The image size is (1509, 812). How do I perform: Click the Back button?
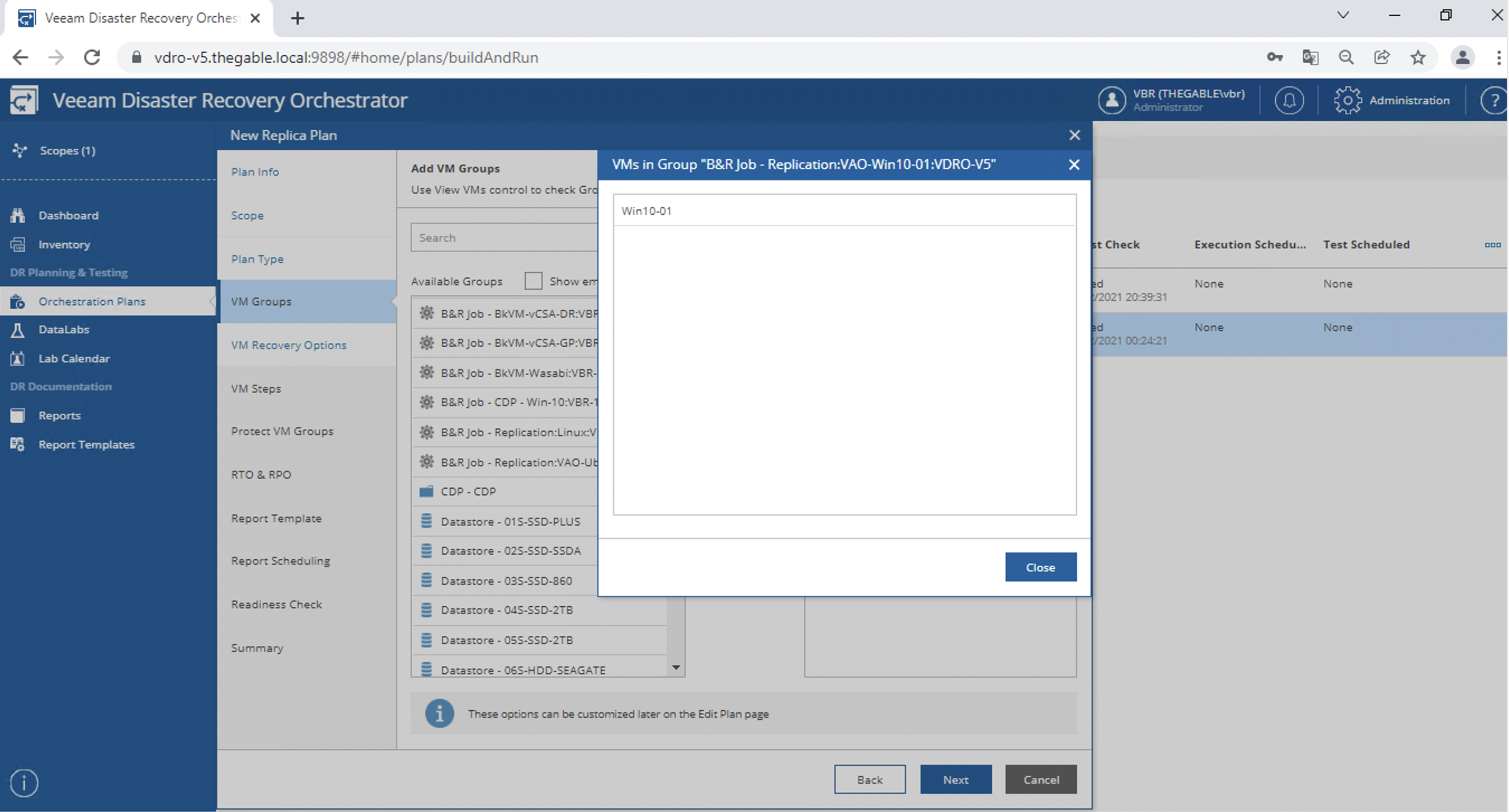pos(869,780)
